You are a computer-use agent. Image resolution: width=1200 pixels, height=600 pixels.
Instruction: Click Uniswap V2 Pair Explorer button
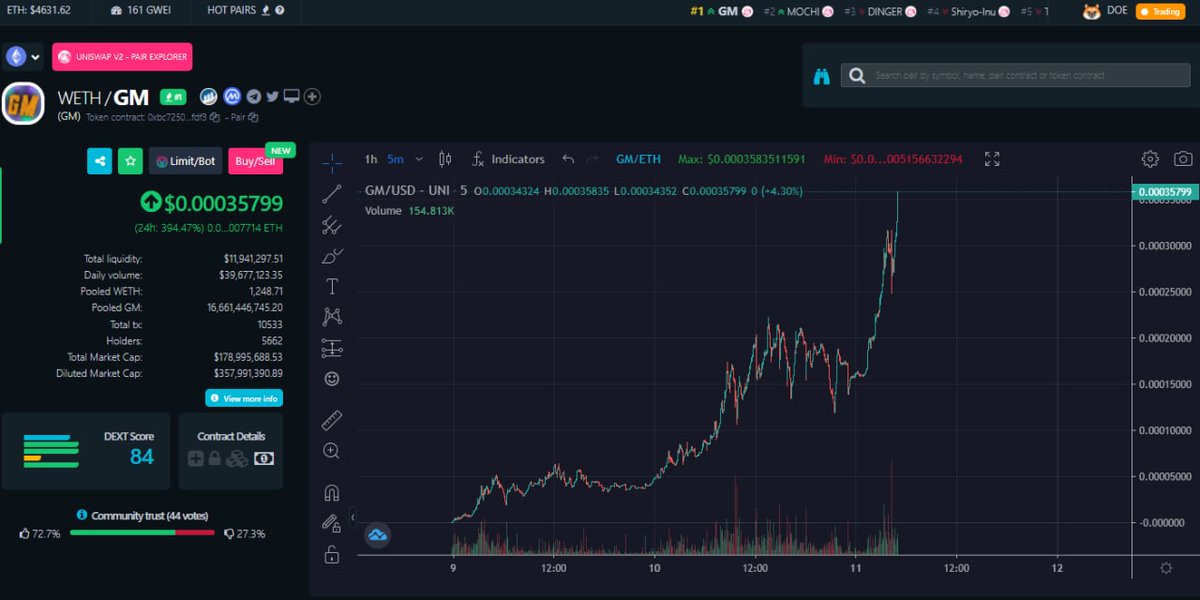click(x=122, y=57)
